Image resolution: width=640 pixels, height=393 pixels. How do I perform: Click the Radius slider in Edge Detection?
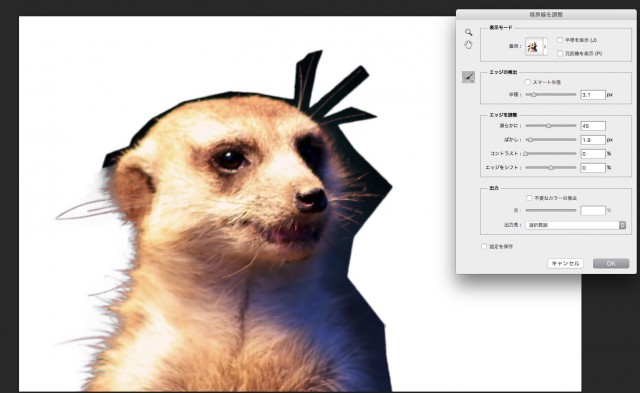pos(551,95)
